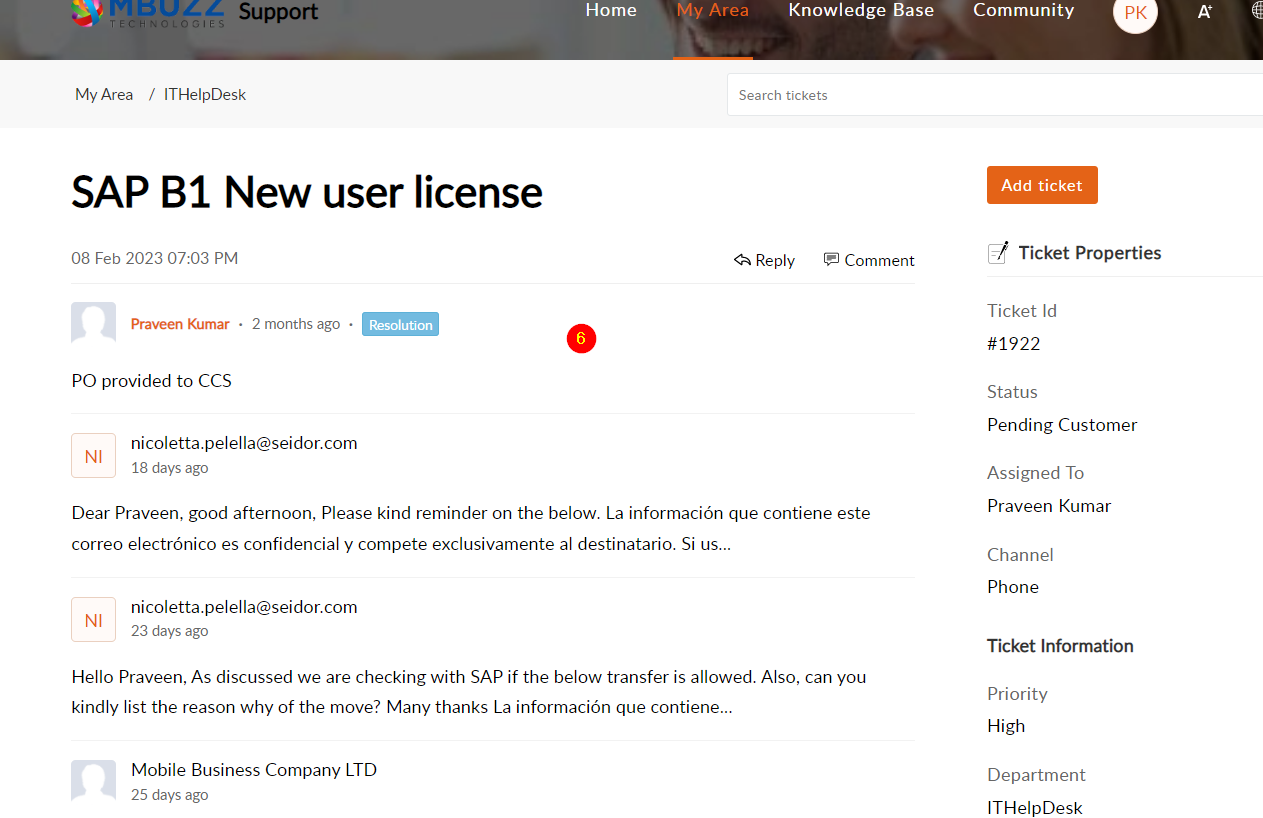Open Praveen Kumar author link
The height and width of the screenshot is (818, 1263).
click(x=180, y=324)
